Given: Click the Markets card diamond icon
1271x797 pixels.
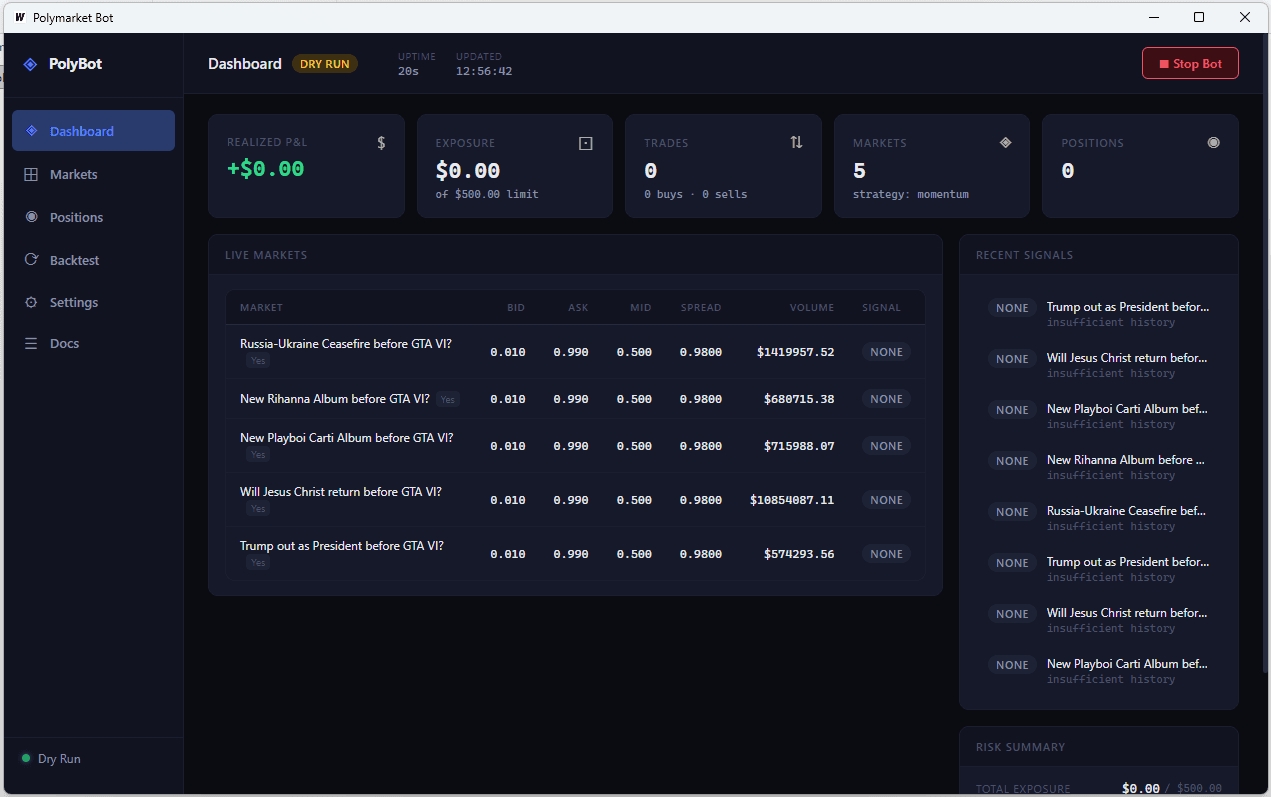Looking at the screenshot, I should pyautogui.click(x=1005, y=143).
